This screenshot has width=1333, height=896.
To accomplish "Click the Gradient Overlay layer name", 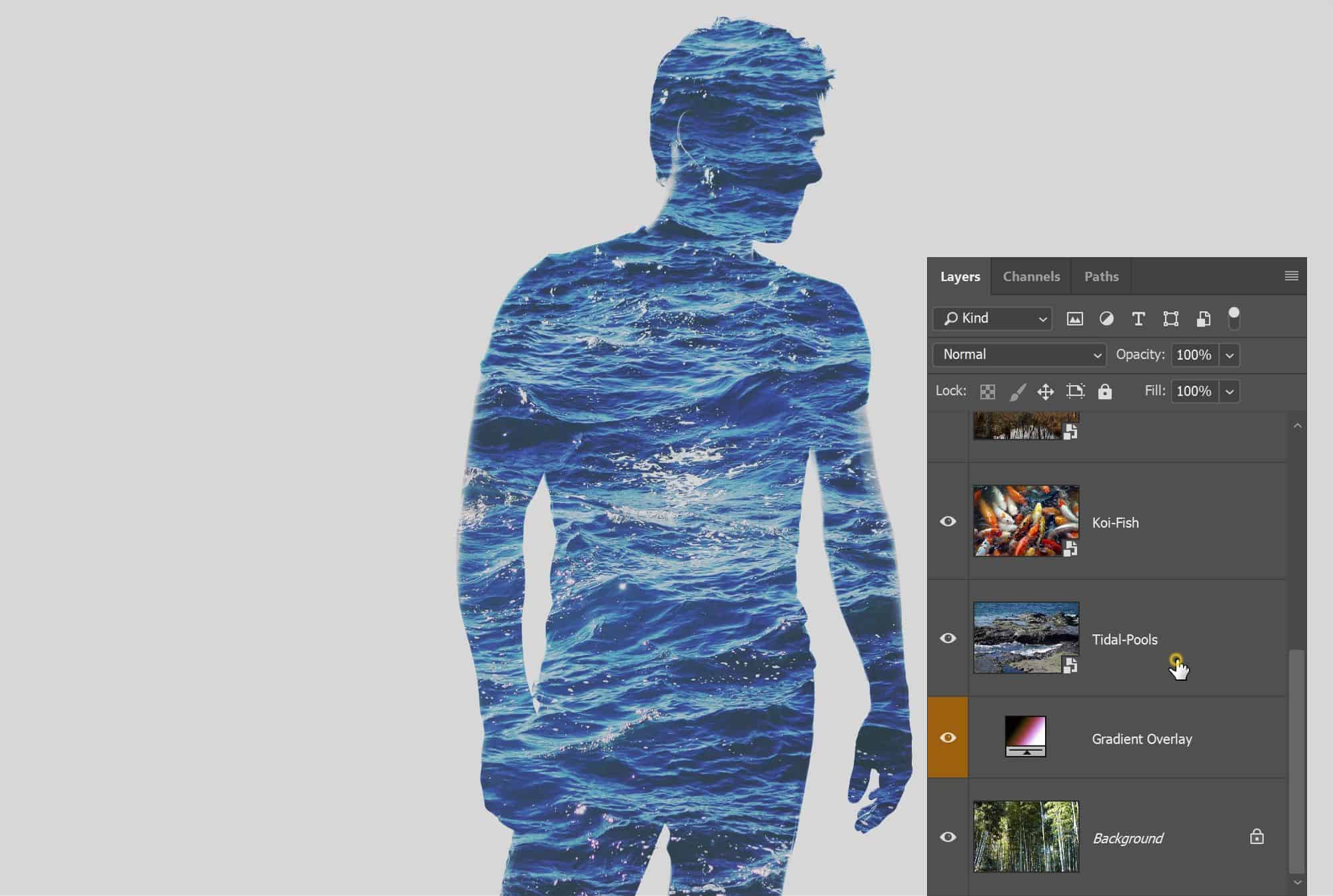I will click(1142, 739).
